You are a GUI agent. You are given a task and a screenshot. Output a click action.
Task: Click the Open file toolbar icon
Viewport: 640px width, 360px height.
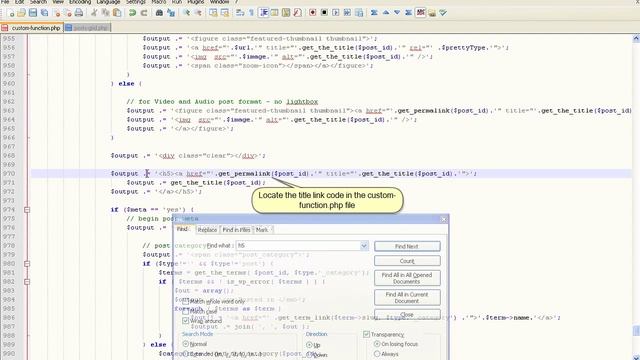click(21, 13)
